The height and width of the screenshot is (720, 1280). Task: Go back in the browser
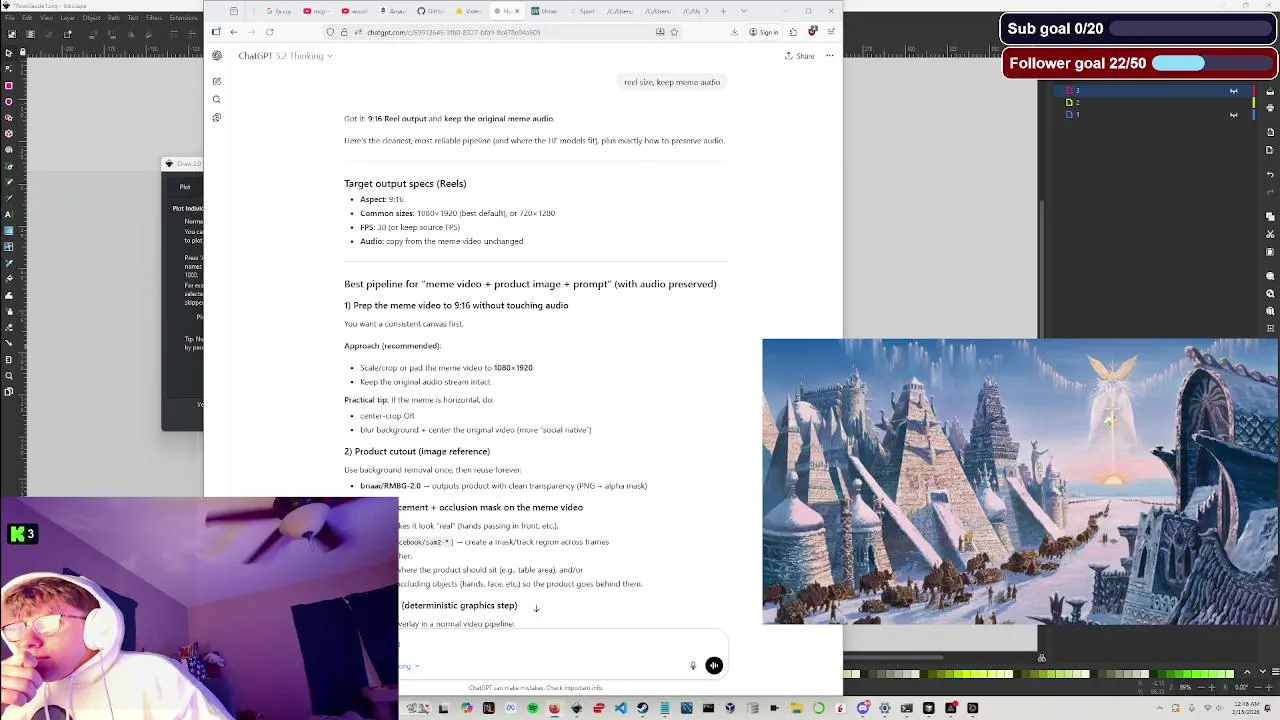(x=233, y=32)
